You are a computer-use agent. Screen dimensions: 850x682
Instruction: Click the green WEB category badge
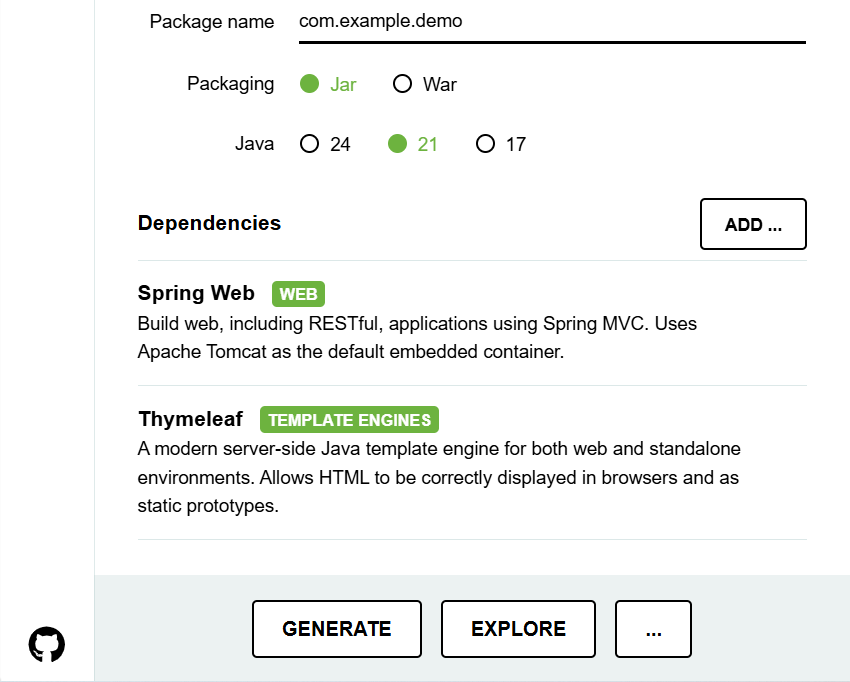pos(298,294)
